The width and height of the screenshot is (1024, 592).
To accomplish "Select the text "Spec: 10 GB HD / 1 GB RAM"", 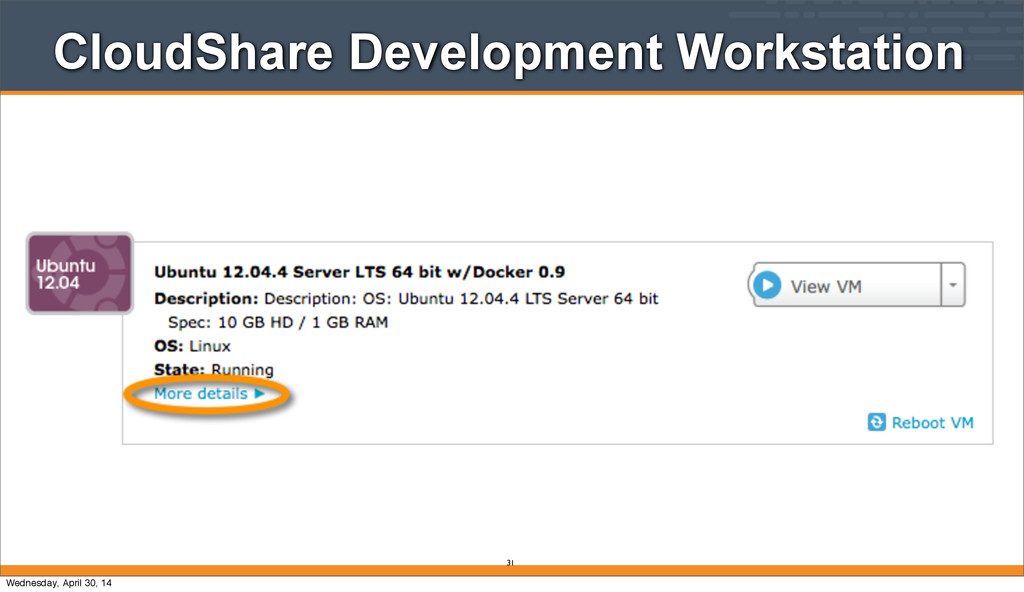I will click(278, 322).
